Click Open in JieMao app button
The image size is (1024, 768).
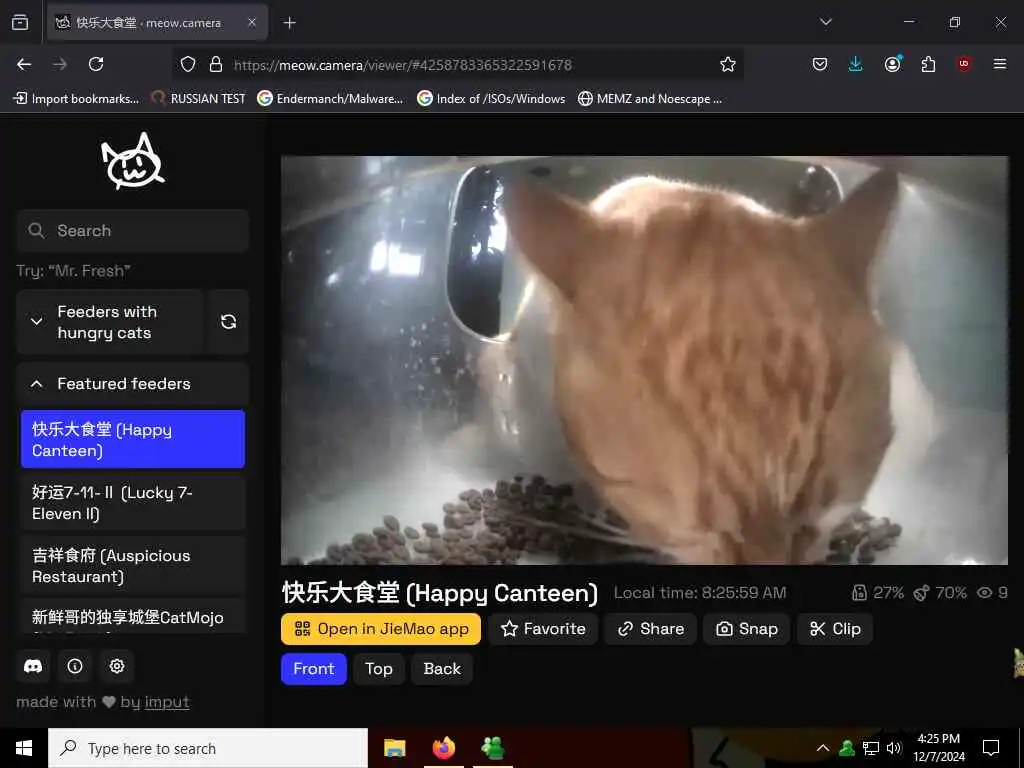[x=381, y=629]
